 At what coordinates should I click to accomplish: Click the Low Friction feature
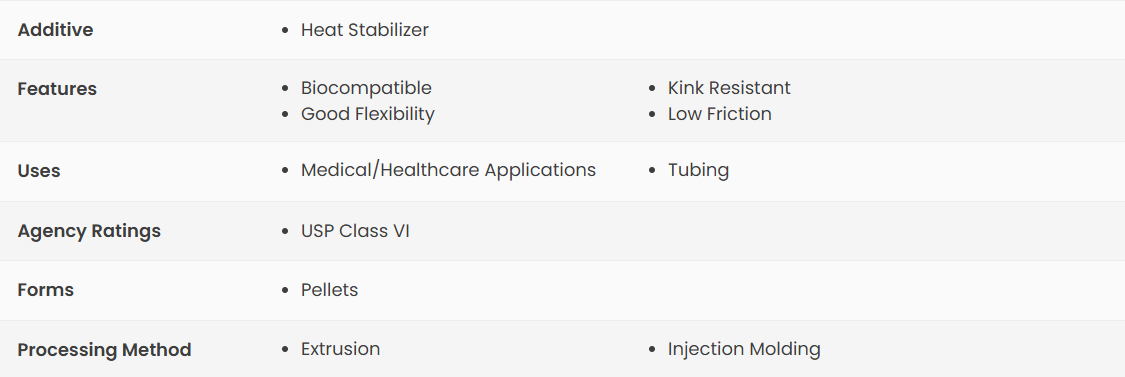pyautogui.click(x=720, y=114)
